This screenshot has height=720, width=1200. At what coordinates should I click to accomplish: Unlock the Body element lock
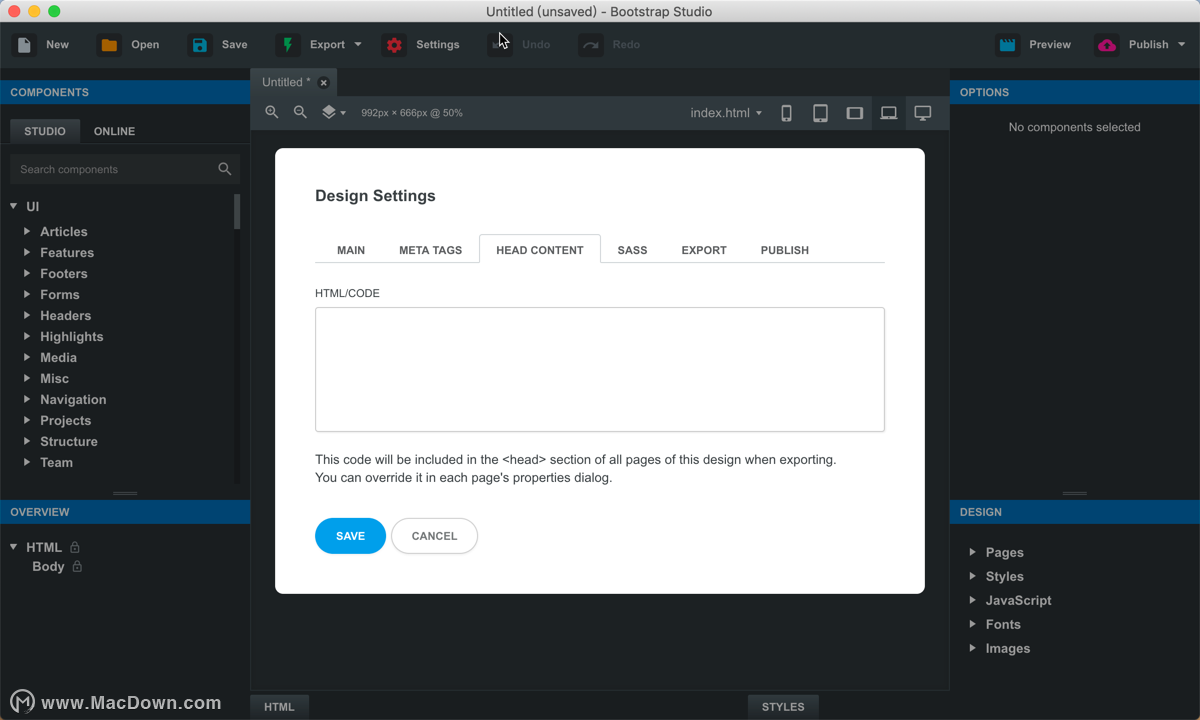(77, 566)
